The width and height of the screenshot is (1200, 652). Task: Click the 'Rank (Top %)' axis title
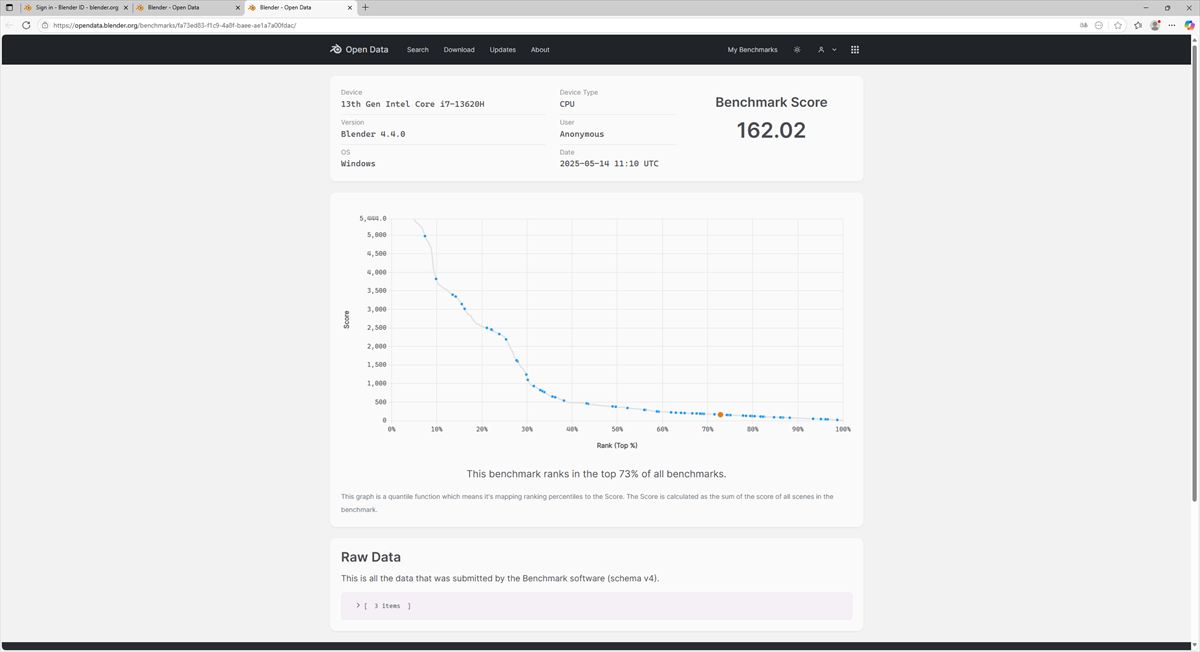[x=617, y=445]
